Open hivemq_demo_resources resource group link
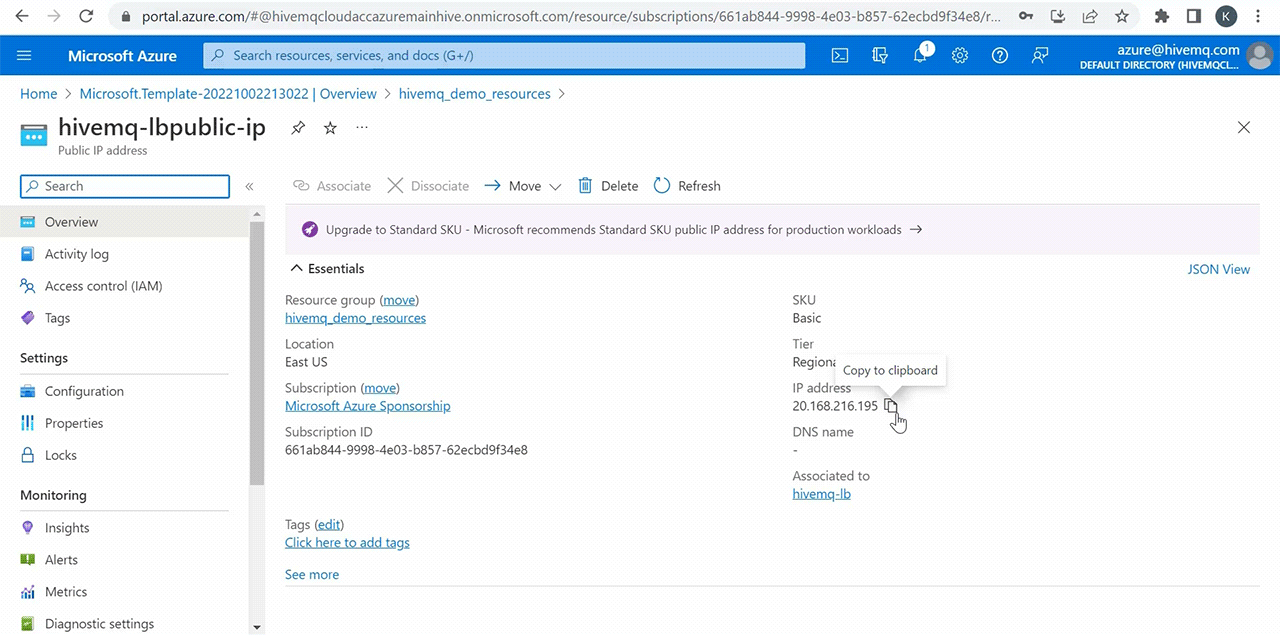The width and height of the screenshot is (1280, 635). tap(355, 318)
